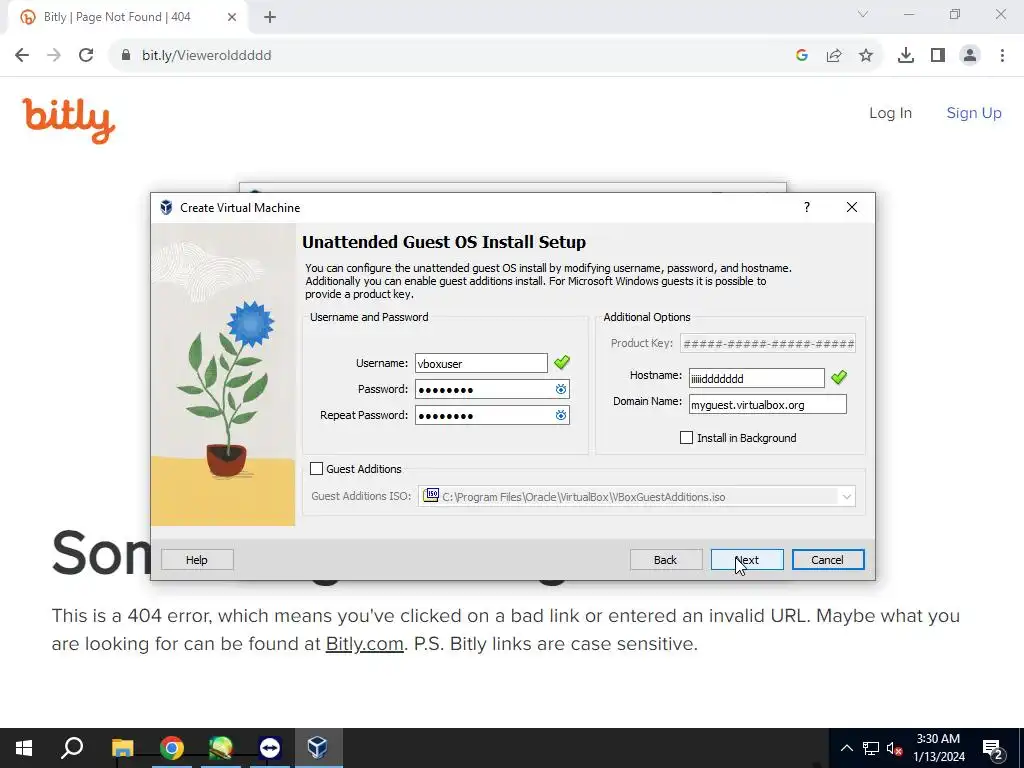Click the muted volume tray icon
The image size is (1024, 768).
[x=895, y=748]
